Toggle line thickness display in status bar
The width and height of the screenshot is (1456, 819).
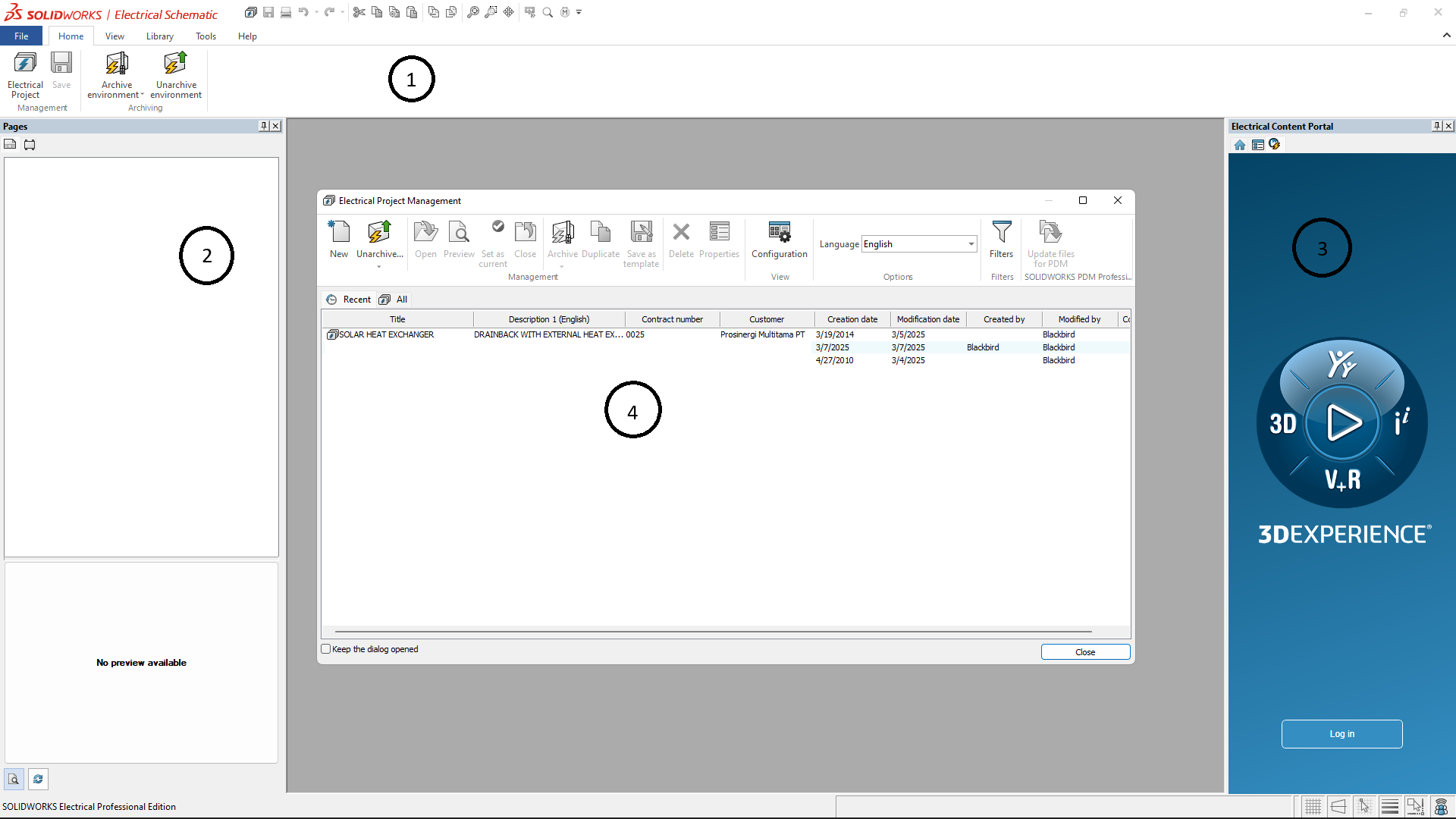click(x=1390, y=807)
